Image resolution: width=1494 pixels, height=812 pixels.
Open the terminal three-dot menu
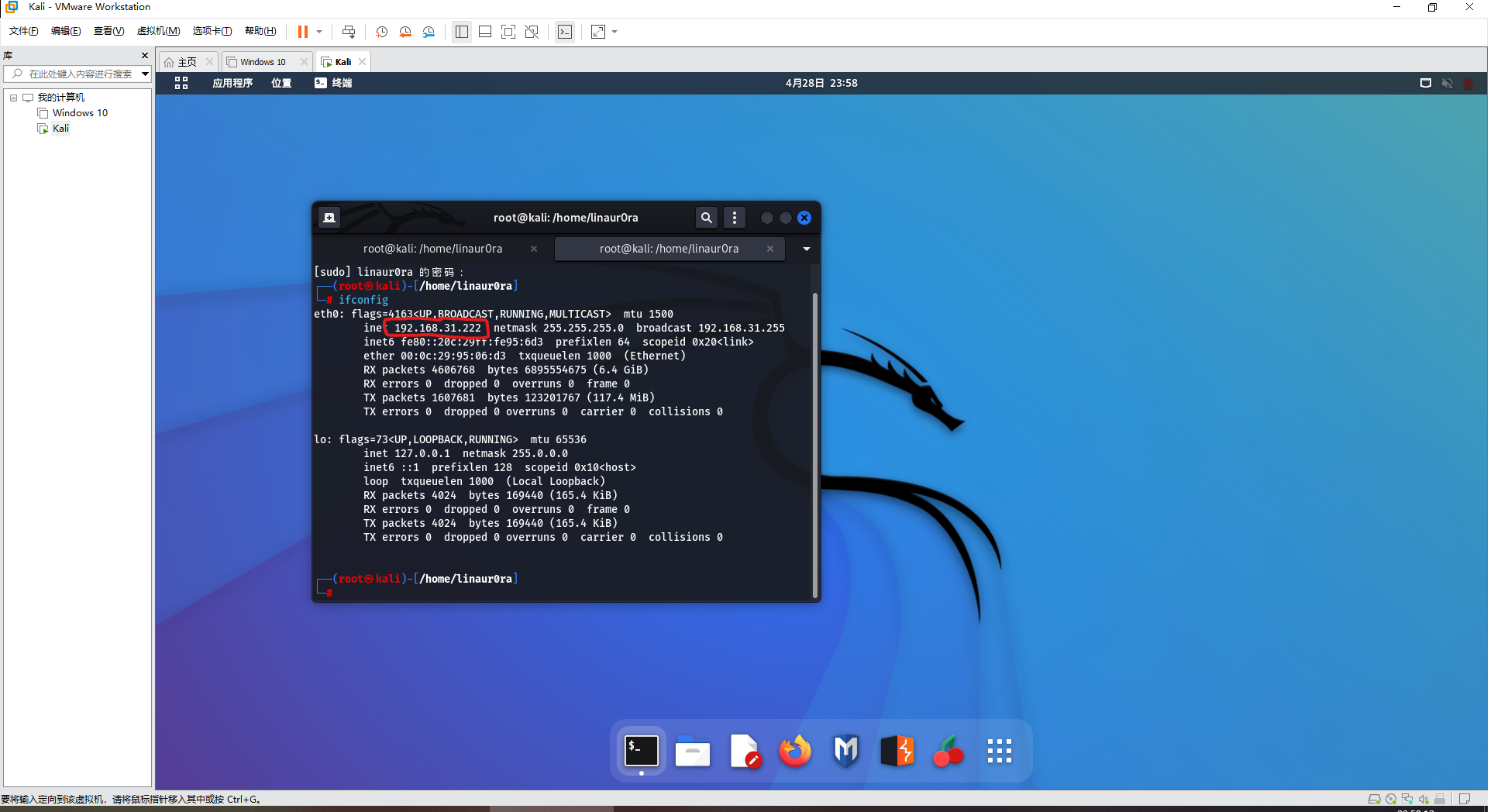[x=735, y=218]
